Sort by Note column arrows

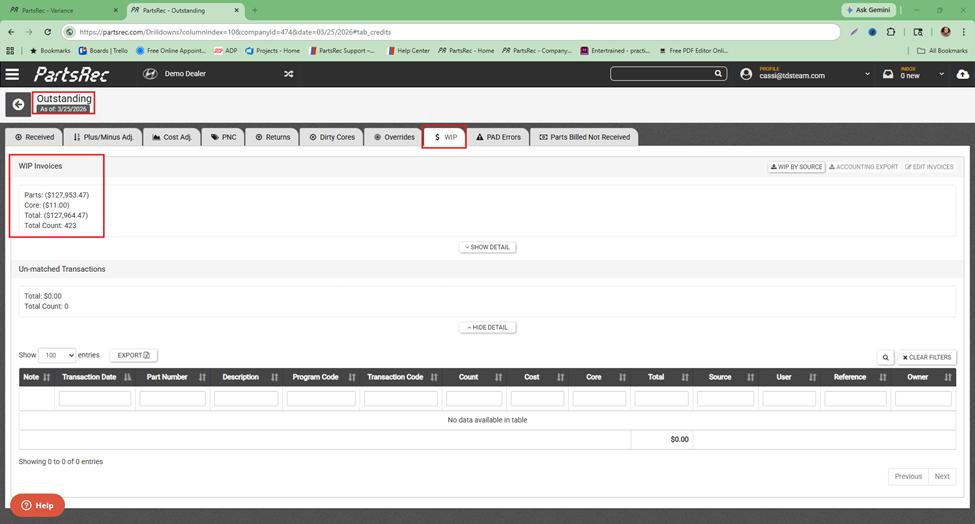click(47, 377)
